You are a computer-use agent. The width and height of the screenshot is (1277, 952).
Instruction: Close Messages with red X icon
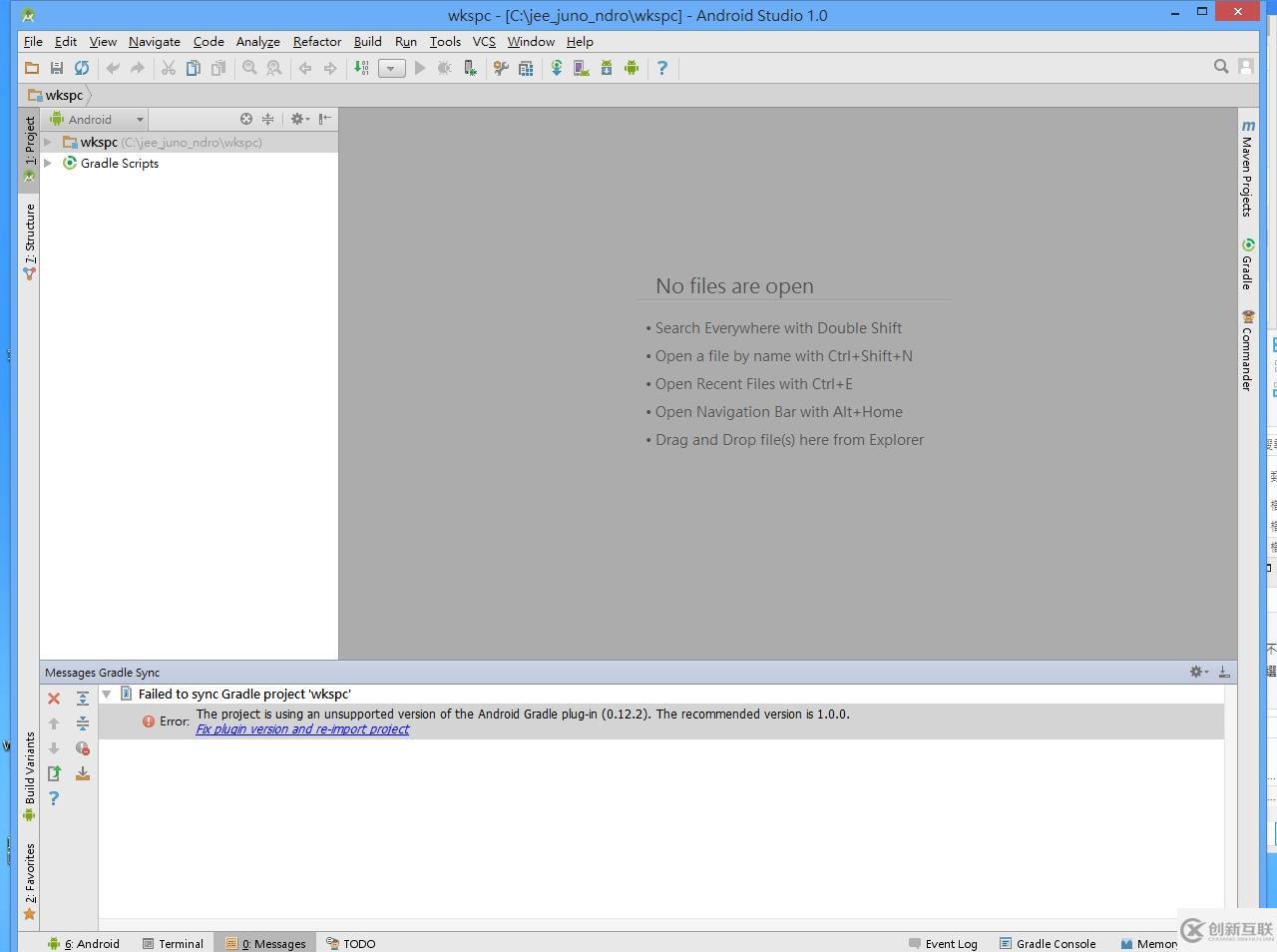(54, 699)
